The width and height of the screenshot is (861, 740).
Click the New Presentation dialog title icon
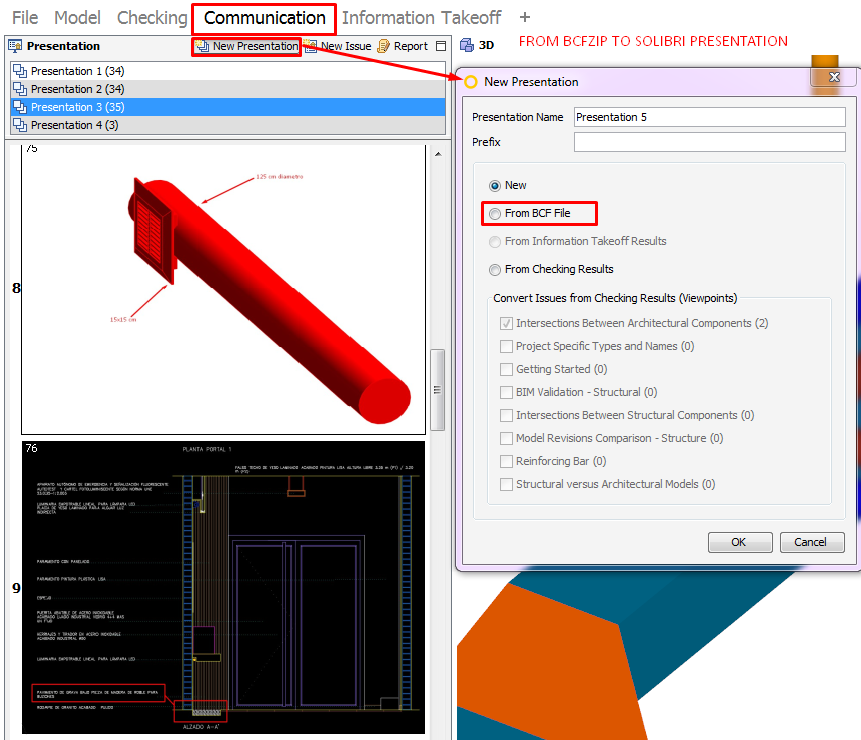[x=471, y=82]
